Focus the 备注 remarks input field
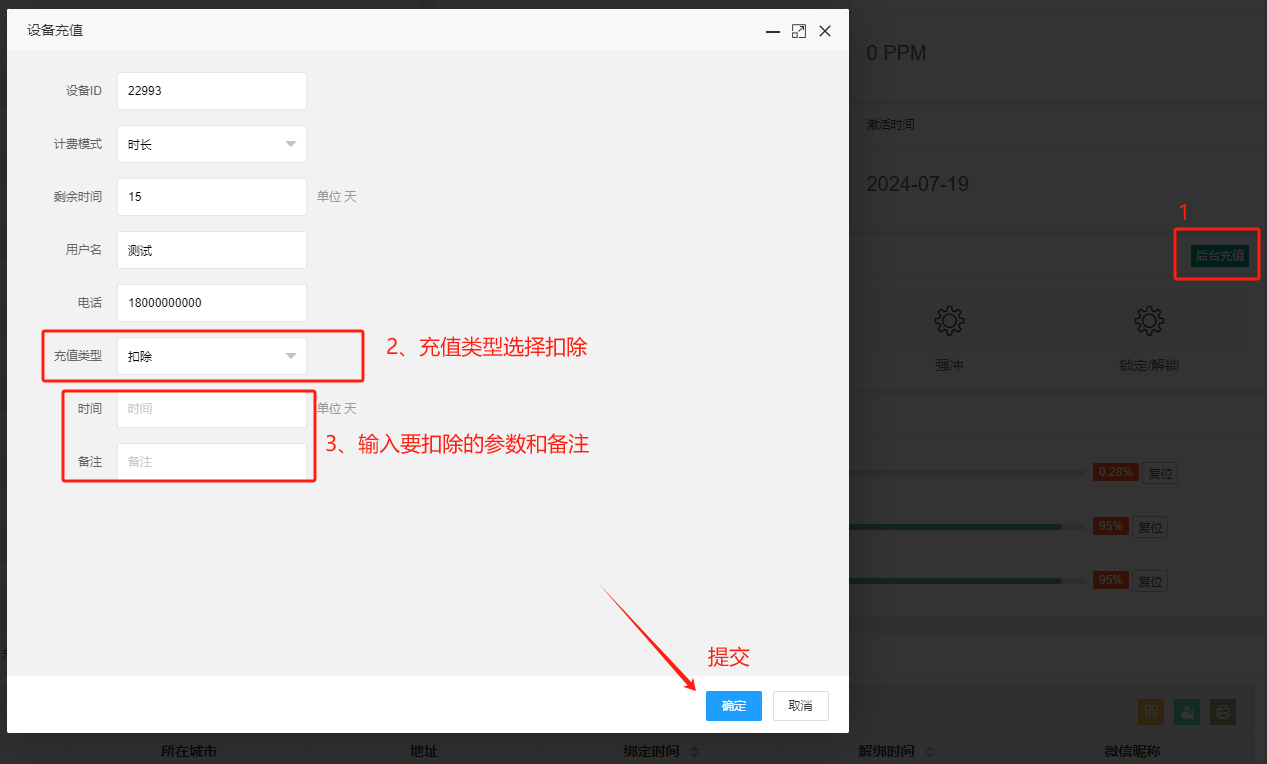This screenshot has width=1267, height=764. (x=212, y=462)
